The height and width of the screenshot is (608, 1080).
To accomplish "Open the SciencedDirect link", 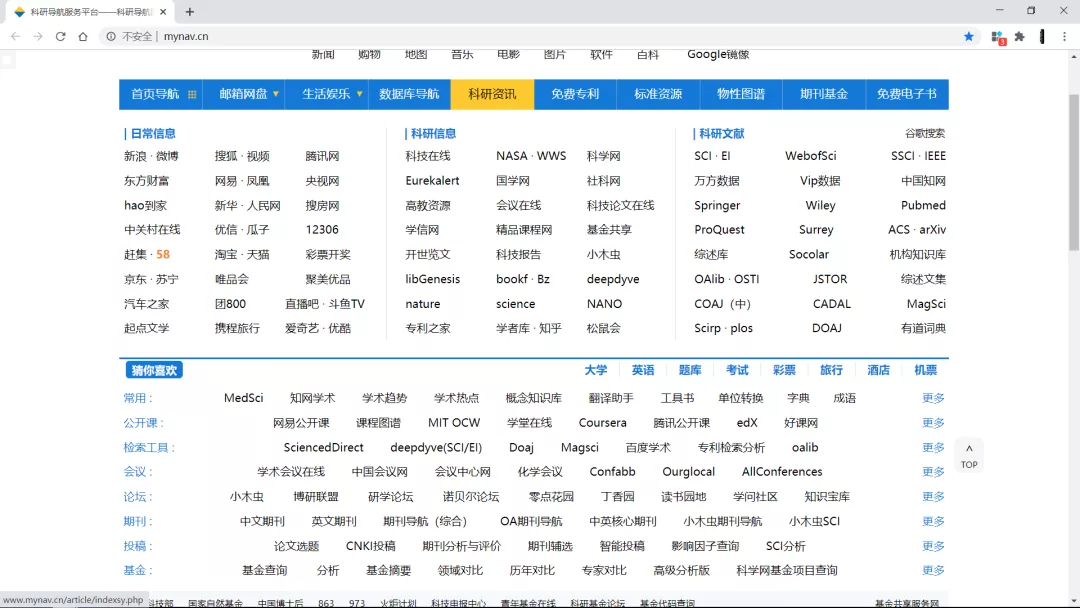I will coord(323,448).
